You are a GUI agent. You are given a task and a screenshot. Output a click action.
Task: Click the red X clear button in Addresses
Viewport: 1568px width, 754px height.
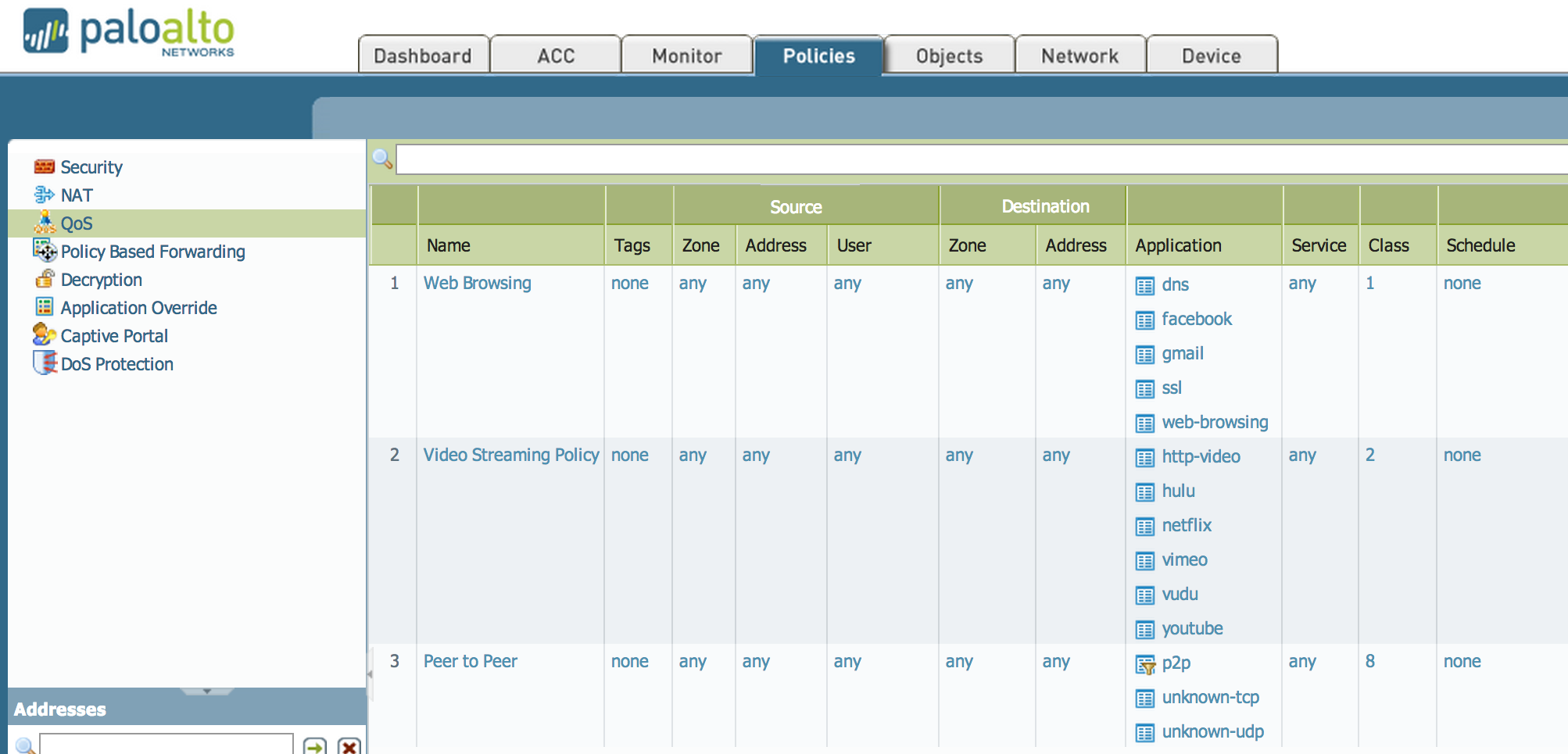tap(349, 747)
